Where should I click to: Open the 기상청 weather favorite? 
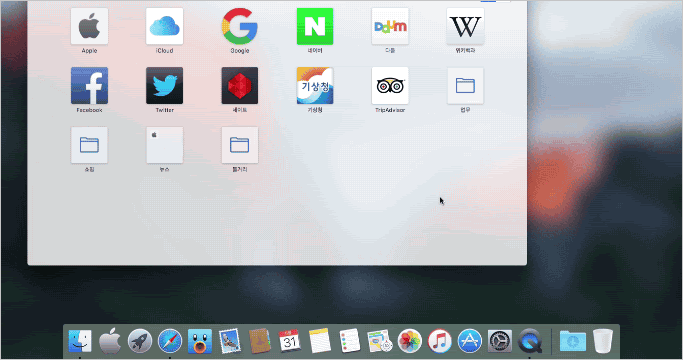click(315, 85)
